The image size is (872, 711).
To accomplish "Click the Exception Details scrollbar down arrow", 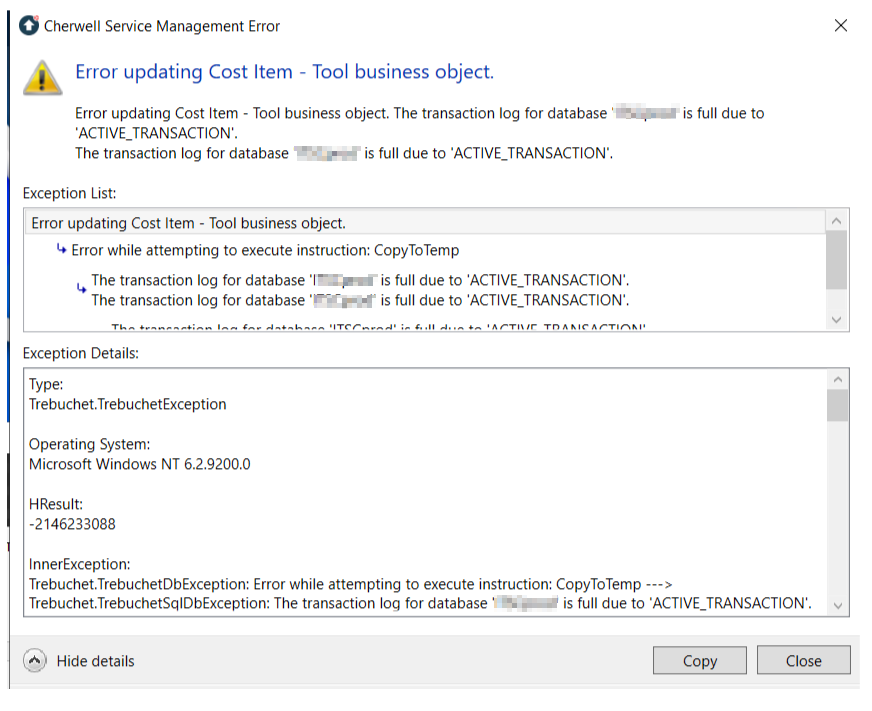I will 839,607.
